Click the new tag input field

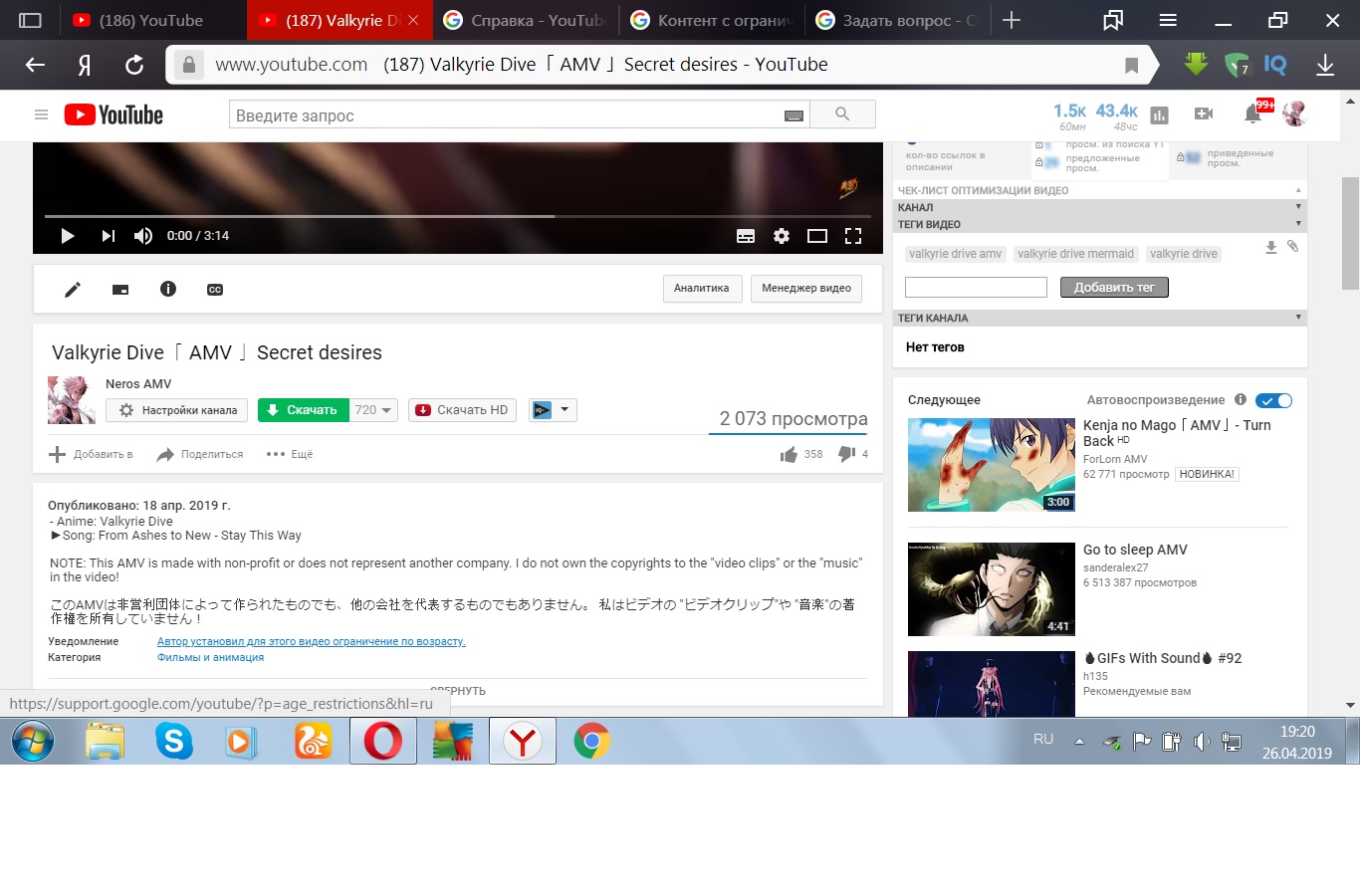coord(976,288)
